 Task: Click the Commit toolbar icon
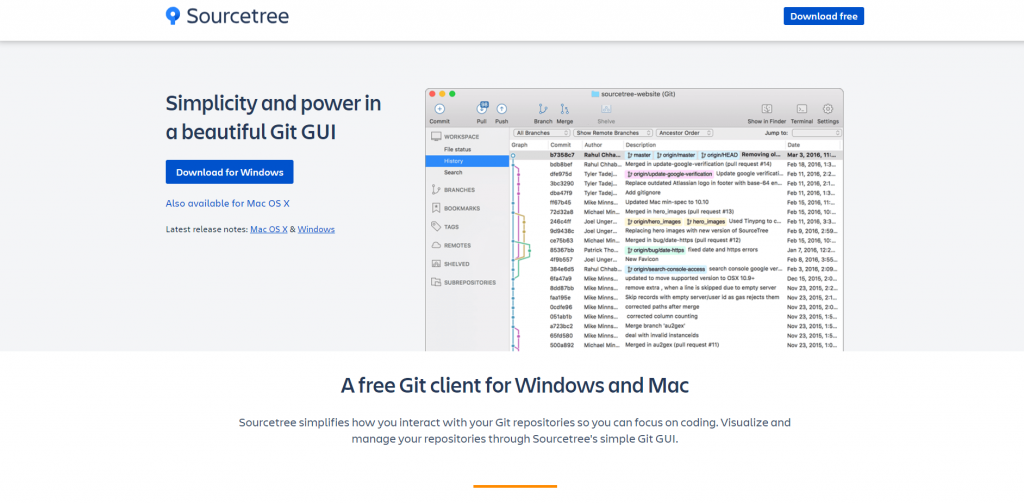pos(440,109)
